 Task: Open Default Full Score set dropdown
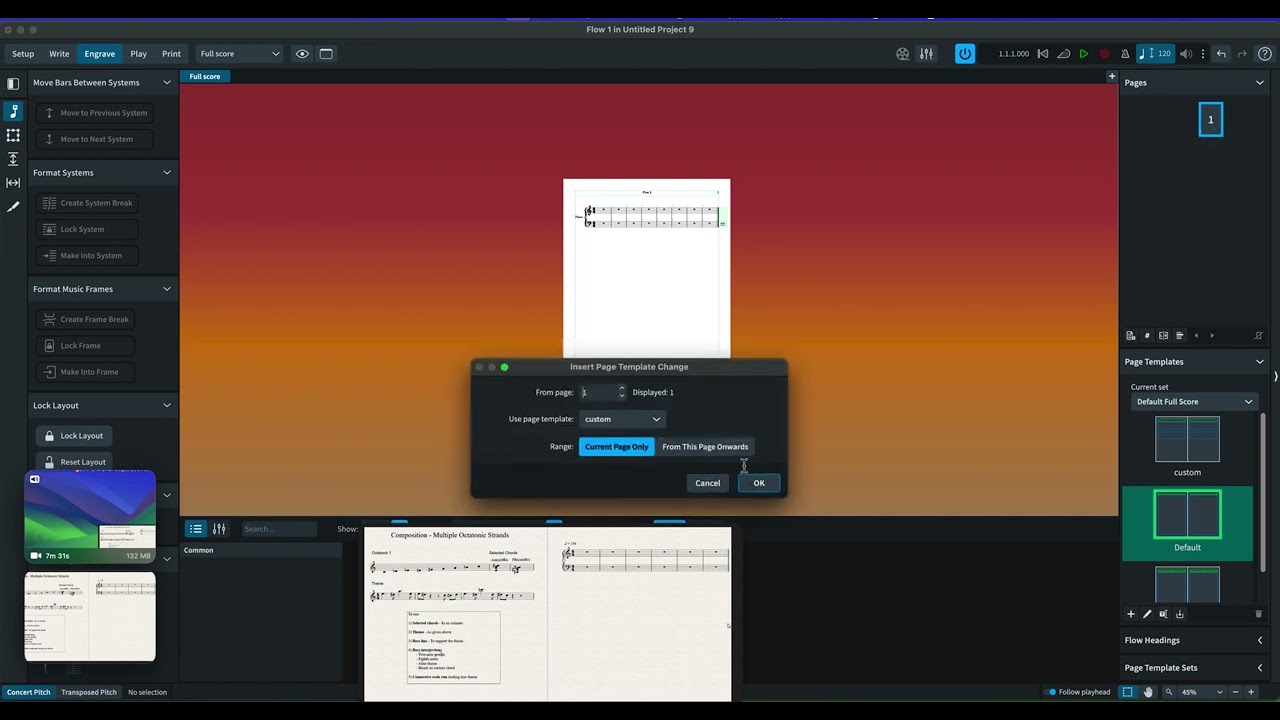click(1194, 402)
